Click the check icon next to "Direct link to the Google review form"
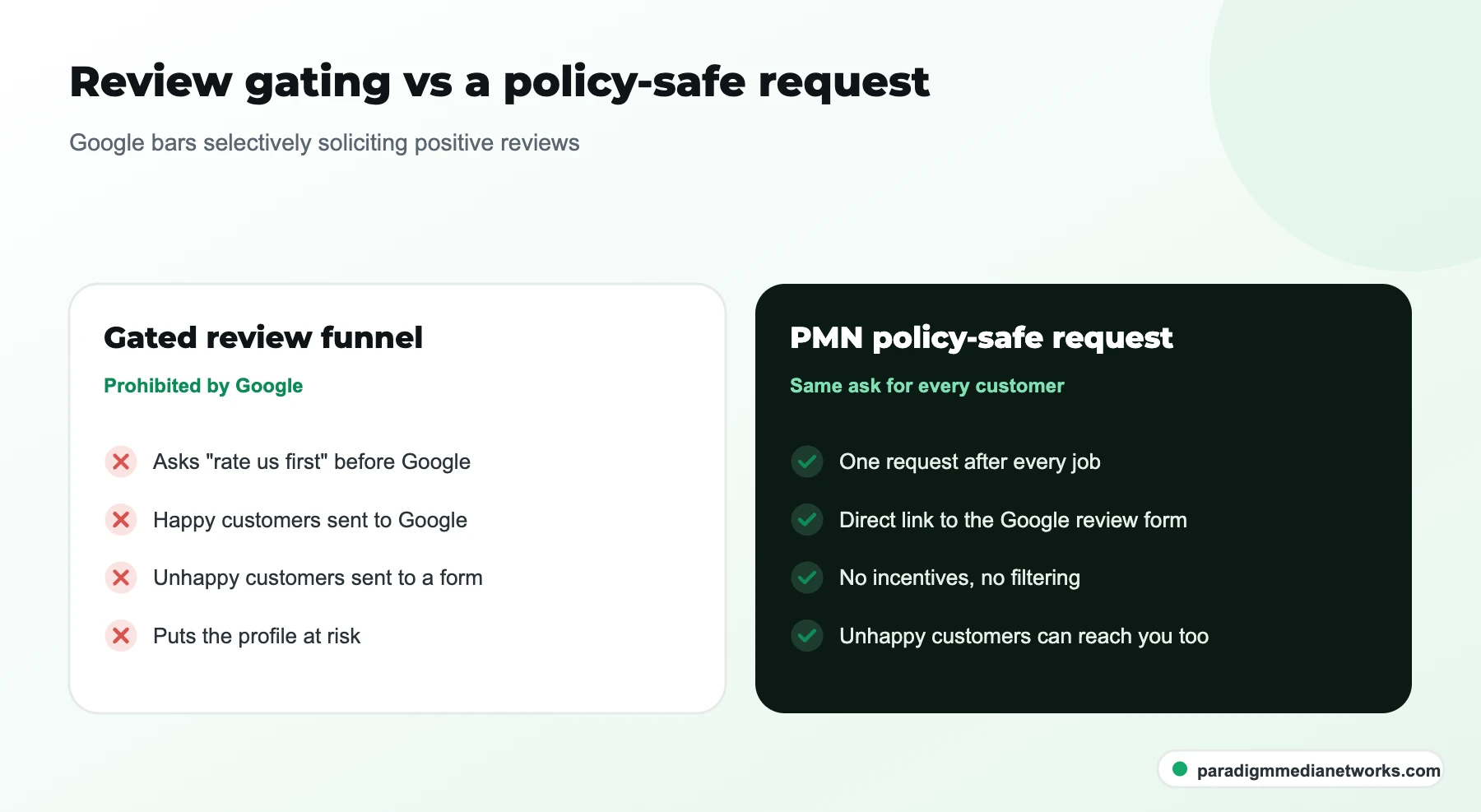This screenshot has width=1481, height=812. [807, 520]
